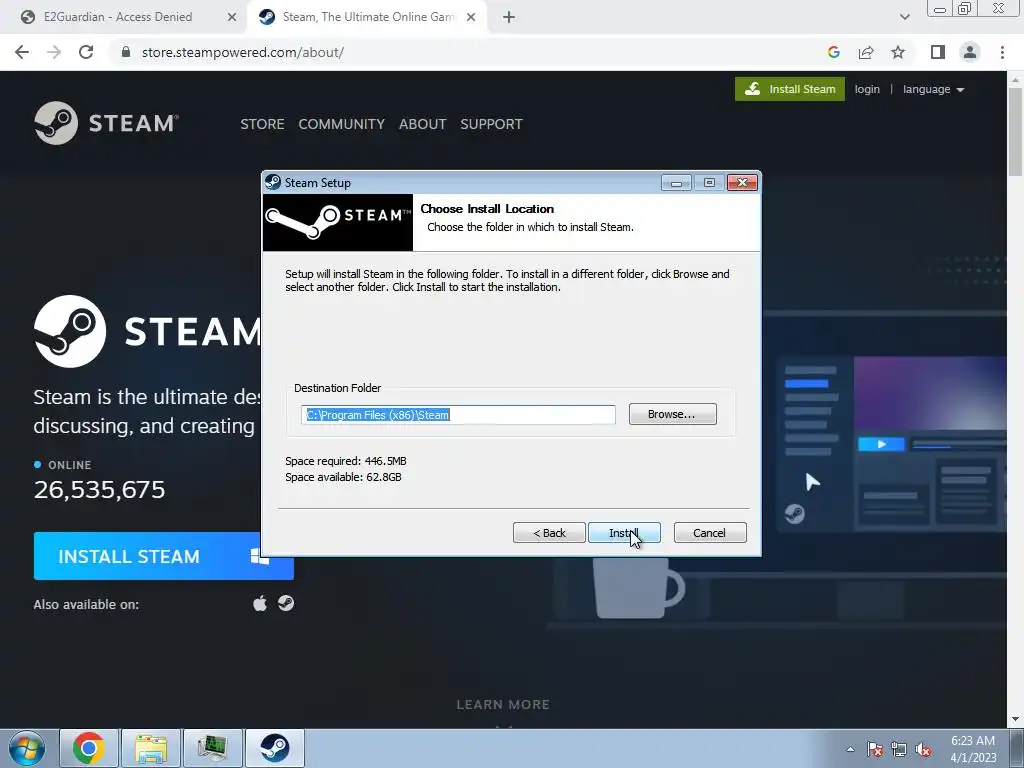
Task: Minimize the Steam Setup dialog
Action: tap(676, 183)
